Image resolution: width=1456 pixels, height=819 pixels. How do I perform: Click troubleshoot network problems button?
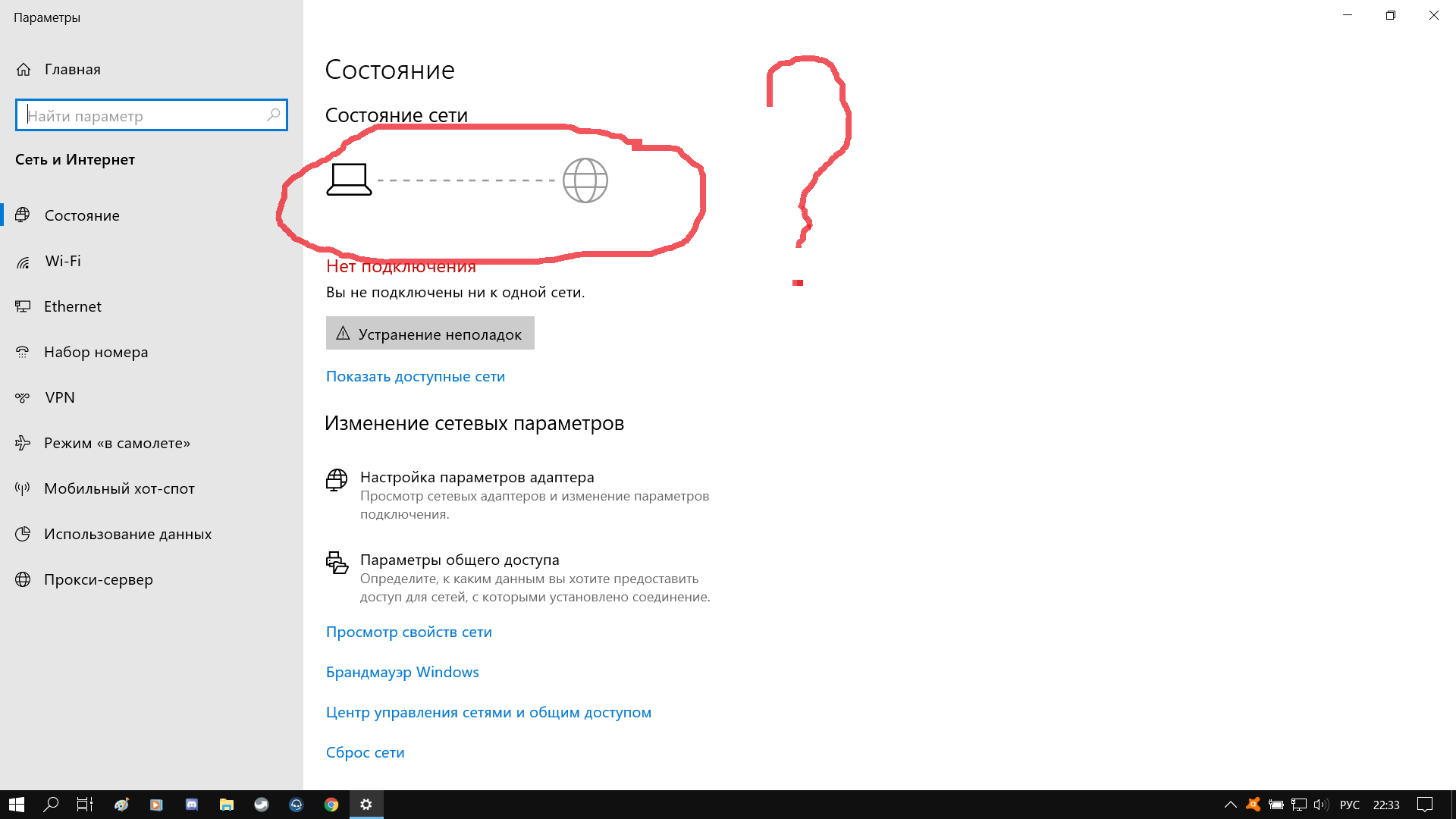click(x=429, y=333)
